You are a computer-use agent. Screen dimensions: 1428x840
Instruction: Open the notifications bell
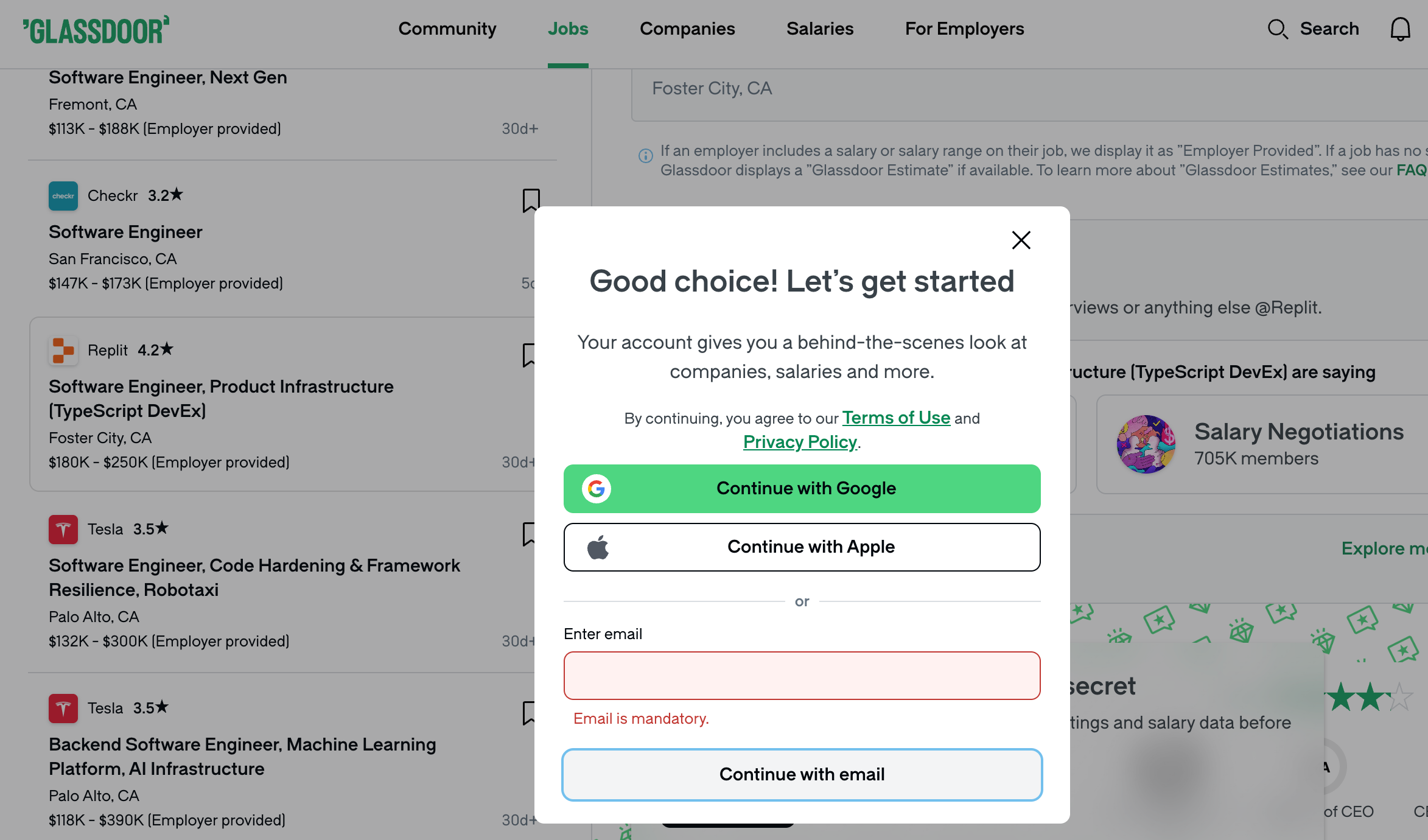click(x=1400, y=29)
